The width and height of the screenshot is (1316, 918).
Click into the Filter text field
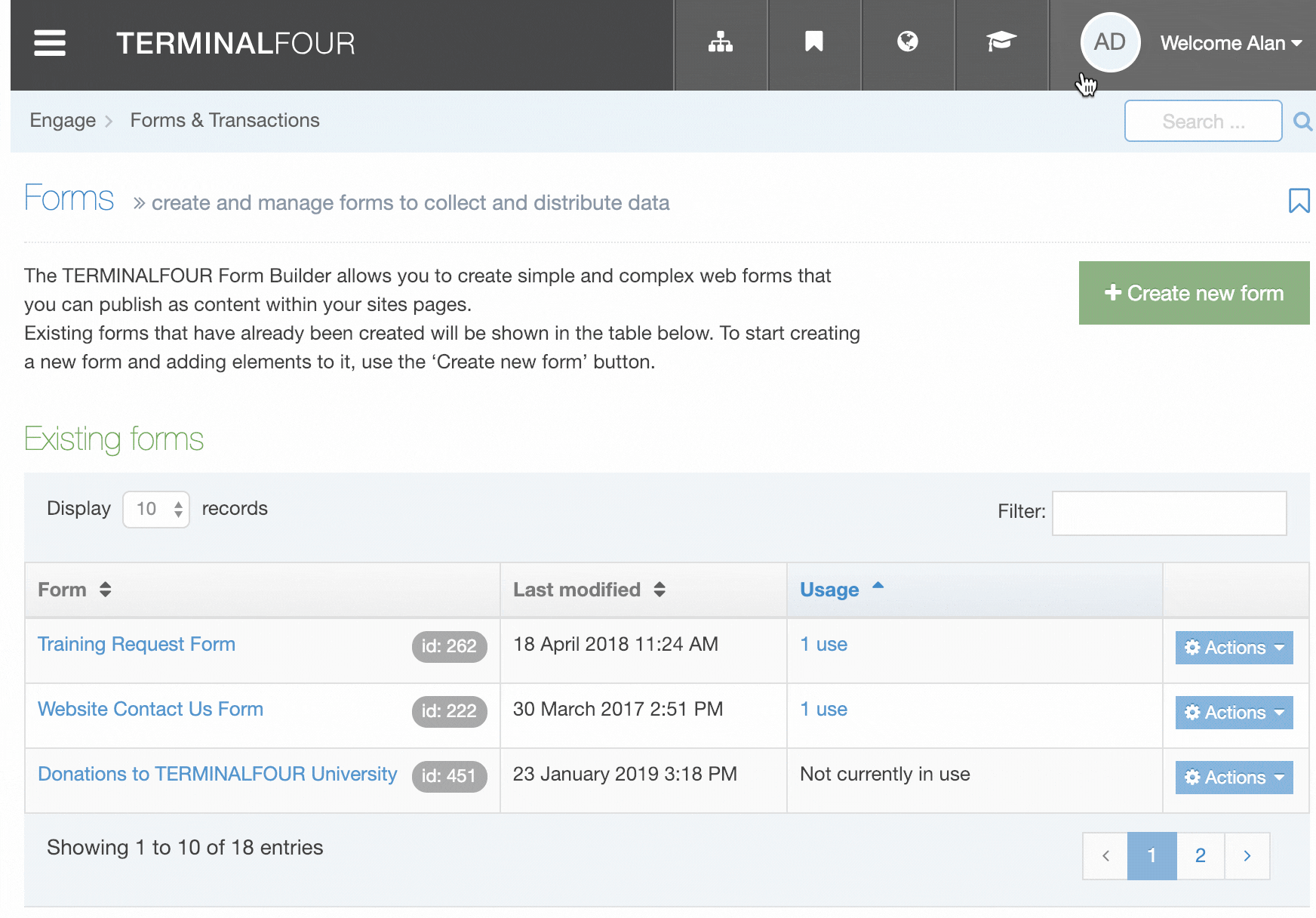pos(1169,513)
